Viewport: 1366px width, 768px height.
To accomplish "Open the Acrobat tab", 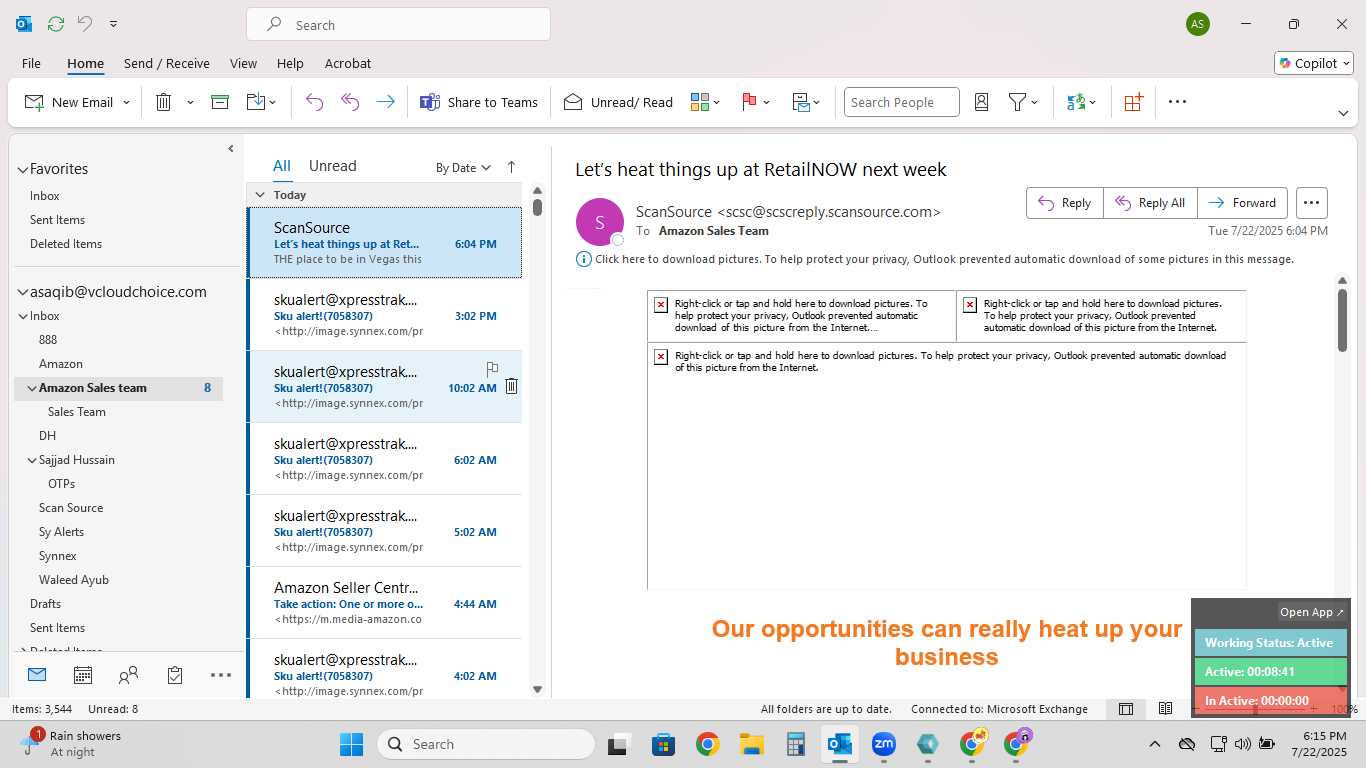I will pyautogui.click(x=348, y=63).
